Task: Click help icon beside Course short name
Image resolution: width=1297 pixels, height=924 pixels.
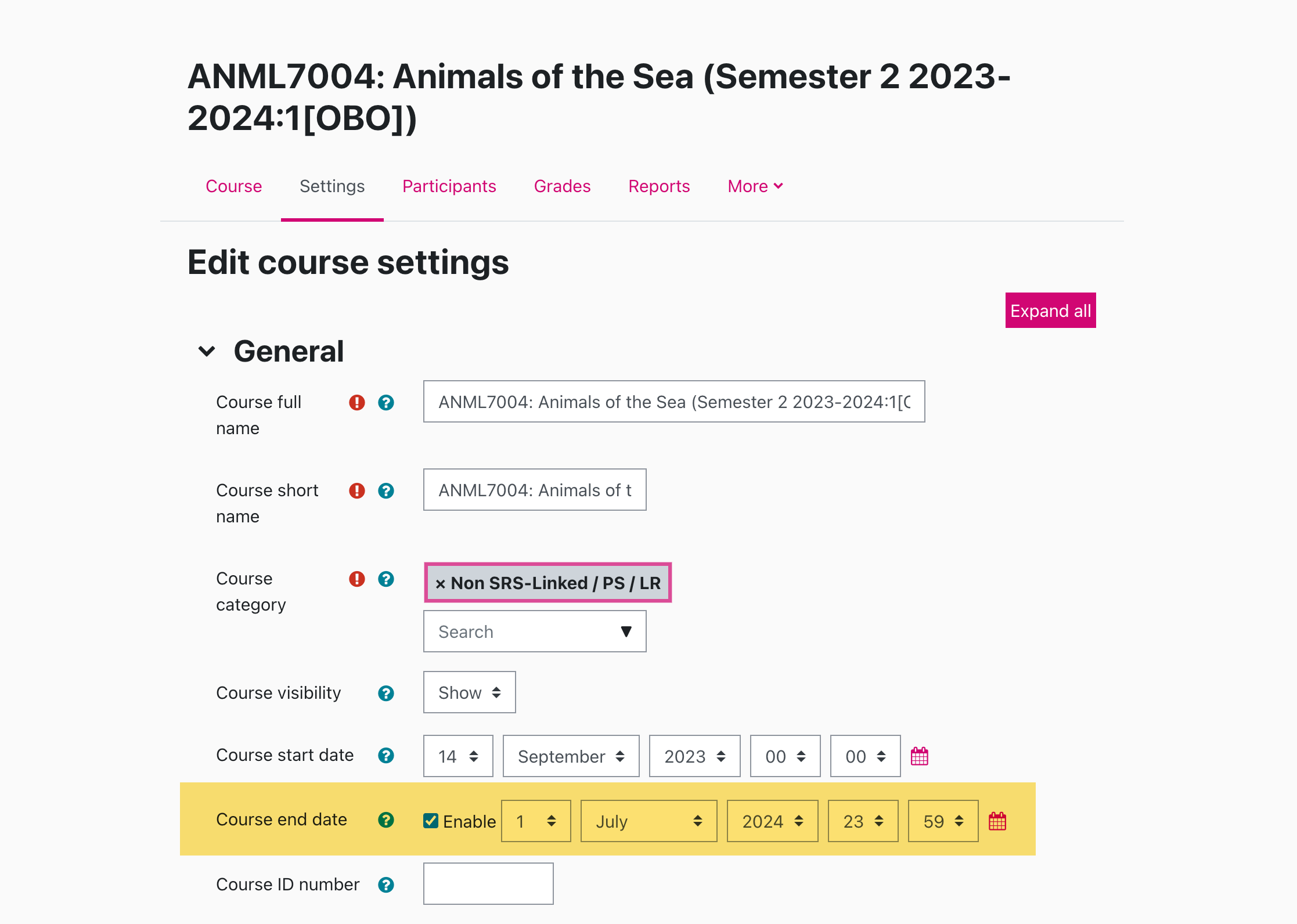Action: pos(386,490)
